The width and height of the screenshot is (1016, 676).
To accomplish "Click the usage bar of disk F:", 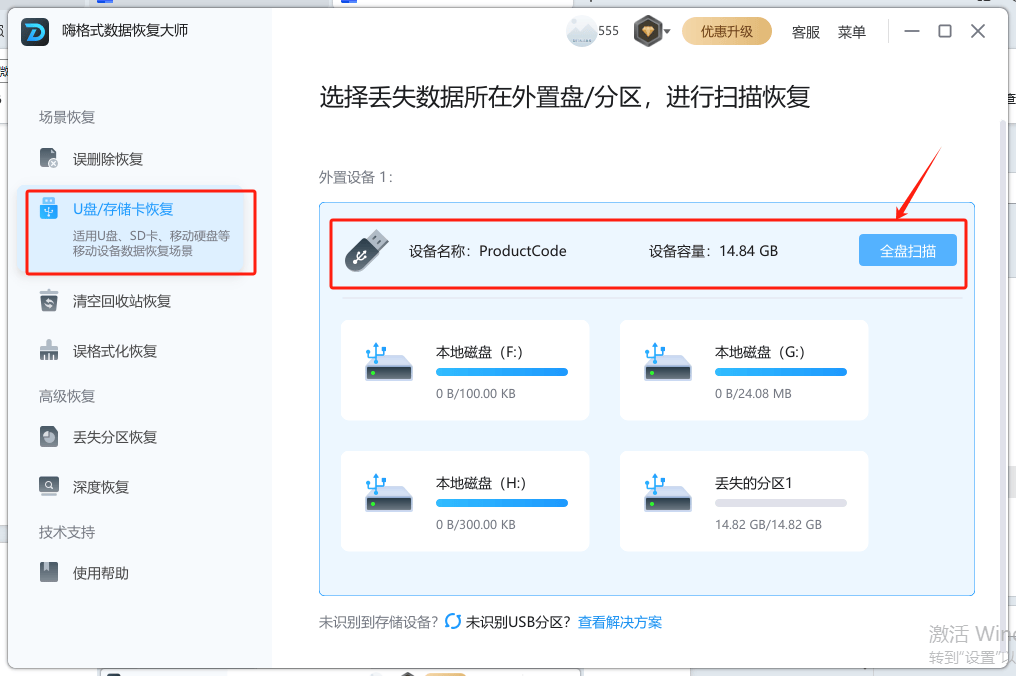I will point(502,372).
